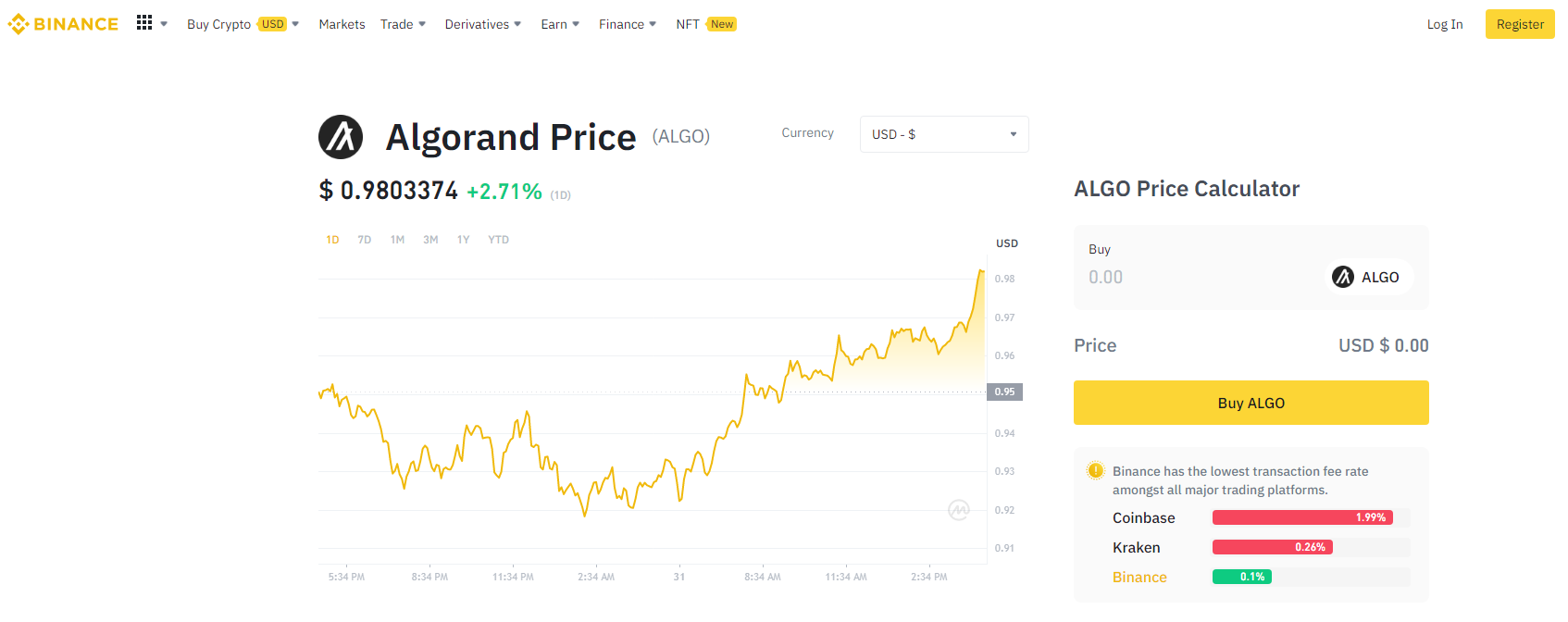Open the Earn menu

[x=559, y=24]
